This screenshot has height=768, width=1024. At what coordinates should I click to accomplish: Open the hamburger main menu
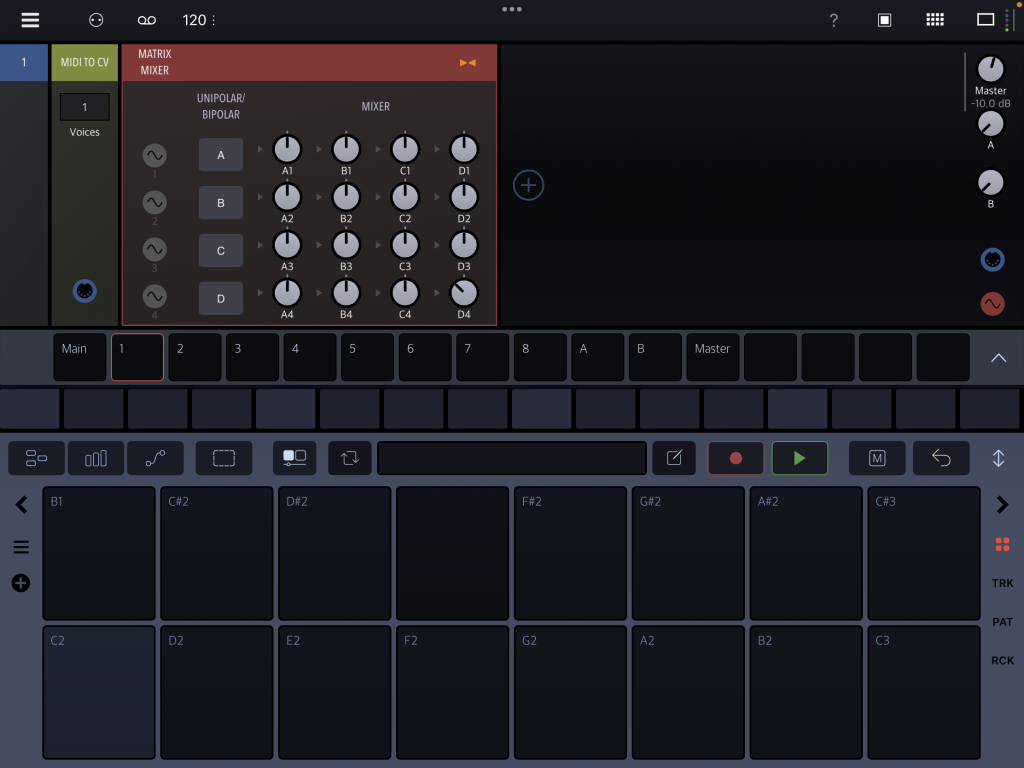[30, 20]
